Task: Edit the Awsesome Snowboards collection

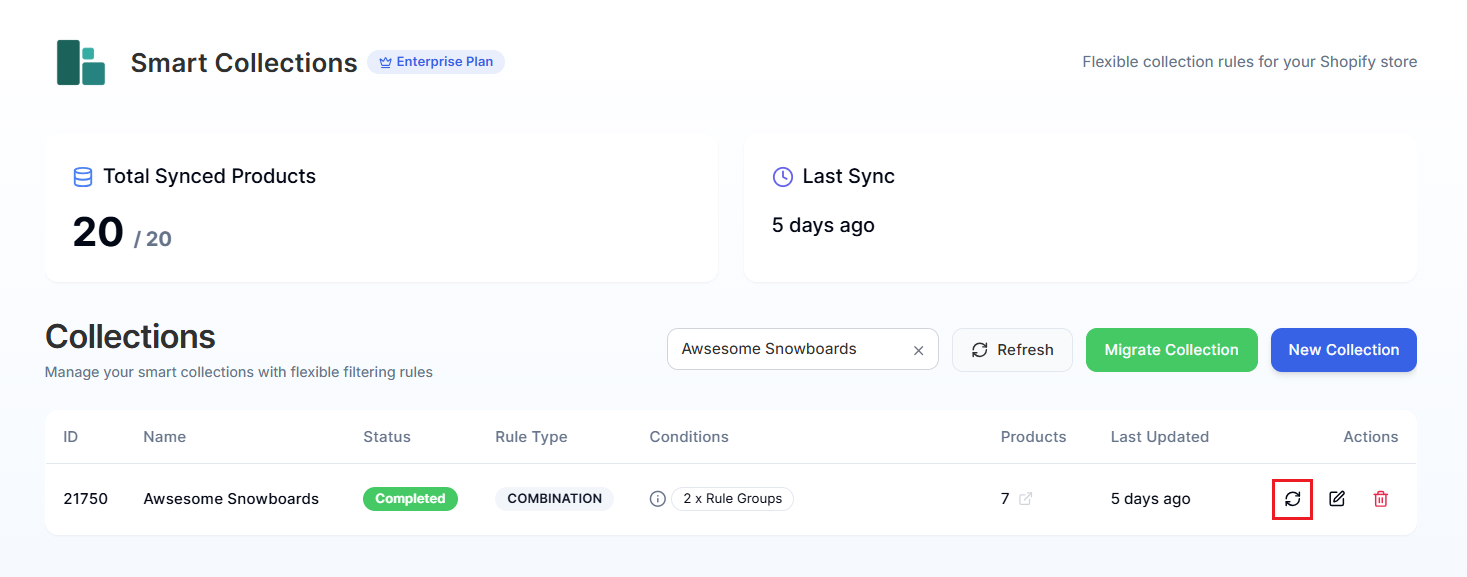Action: pyautogui.click(x=1337, y=498)
